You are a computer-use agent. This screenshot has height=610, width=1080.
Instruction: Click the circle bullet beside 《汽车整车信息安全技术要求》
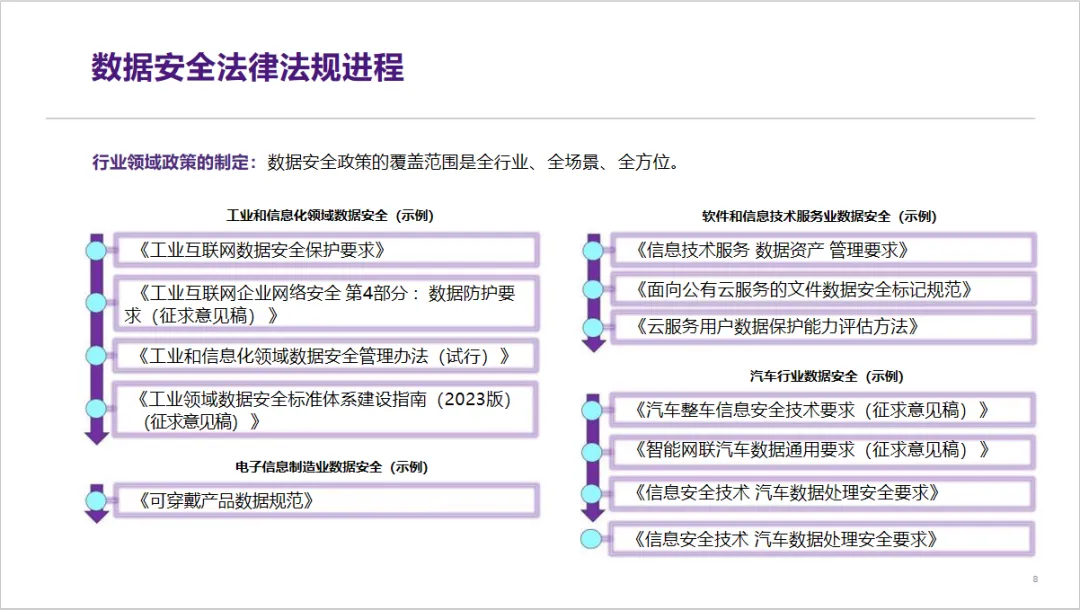592,411
